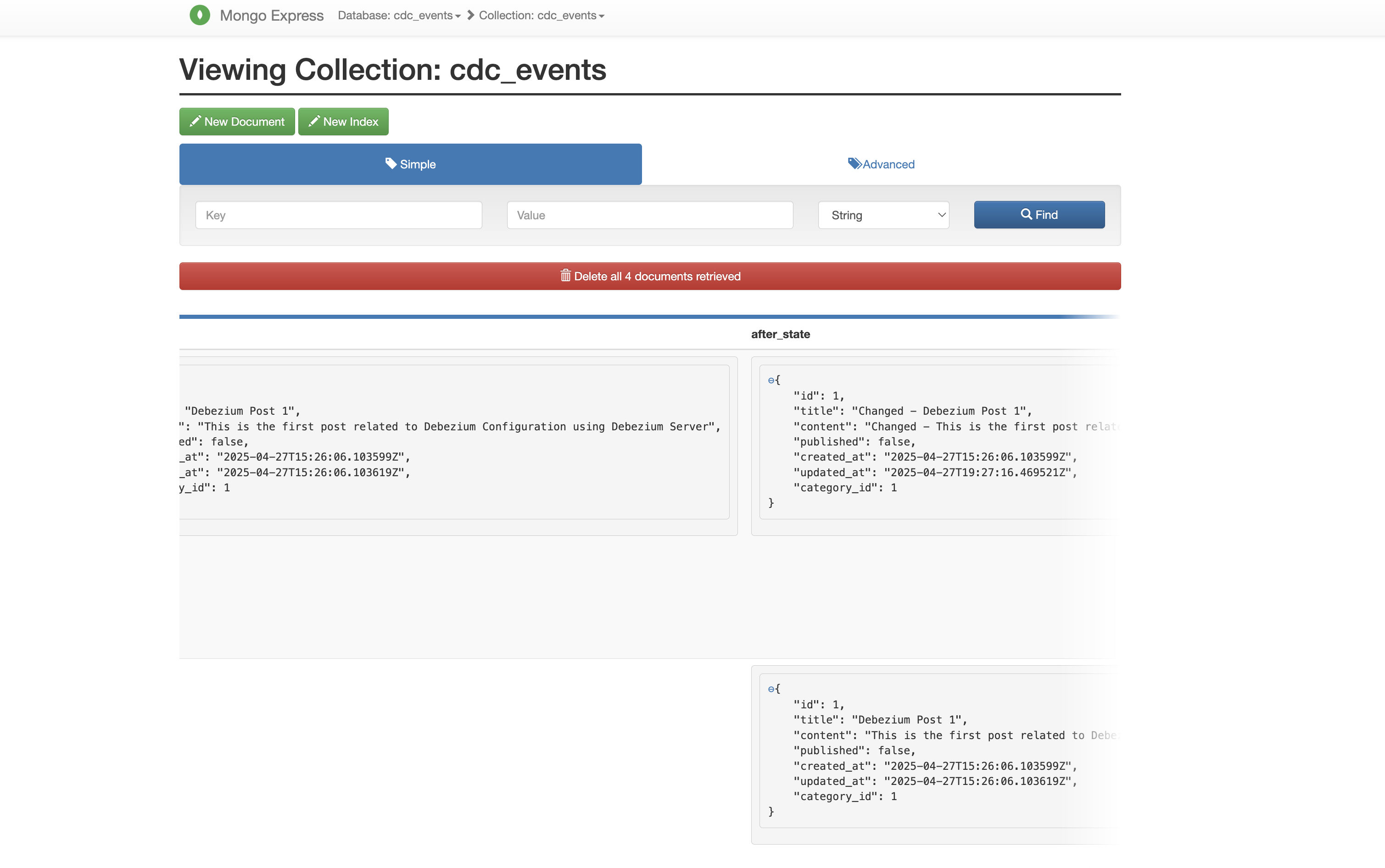
Task: Click the Mongo Express leaf logo icon
Action: [x=200, y=16]
